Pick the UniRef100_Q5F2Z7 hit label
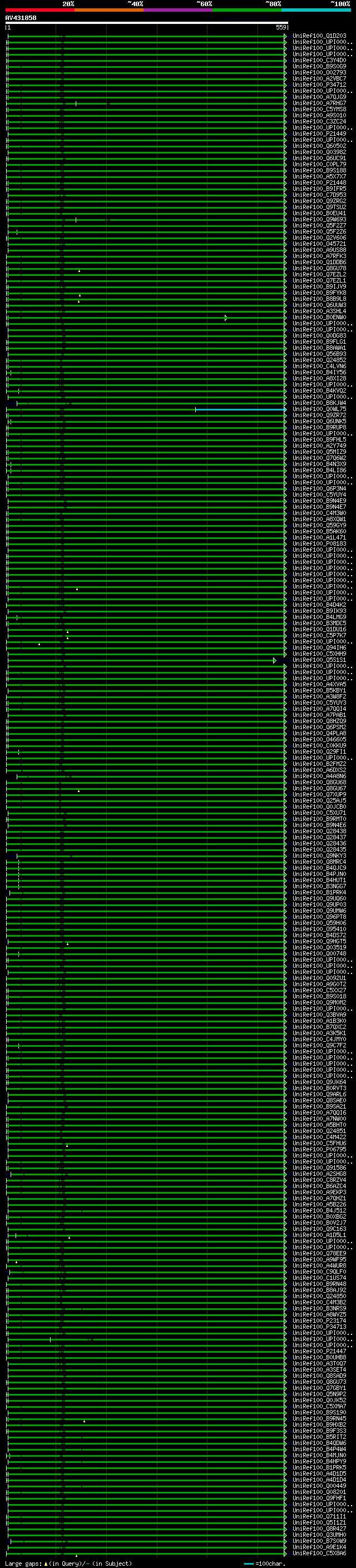This screenshot has width=356, height=1568. click(319, 225)
